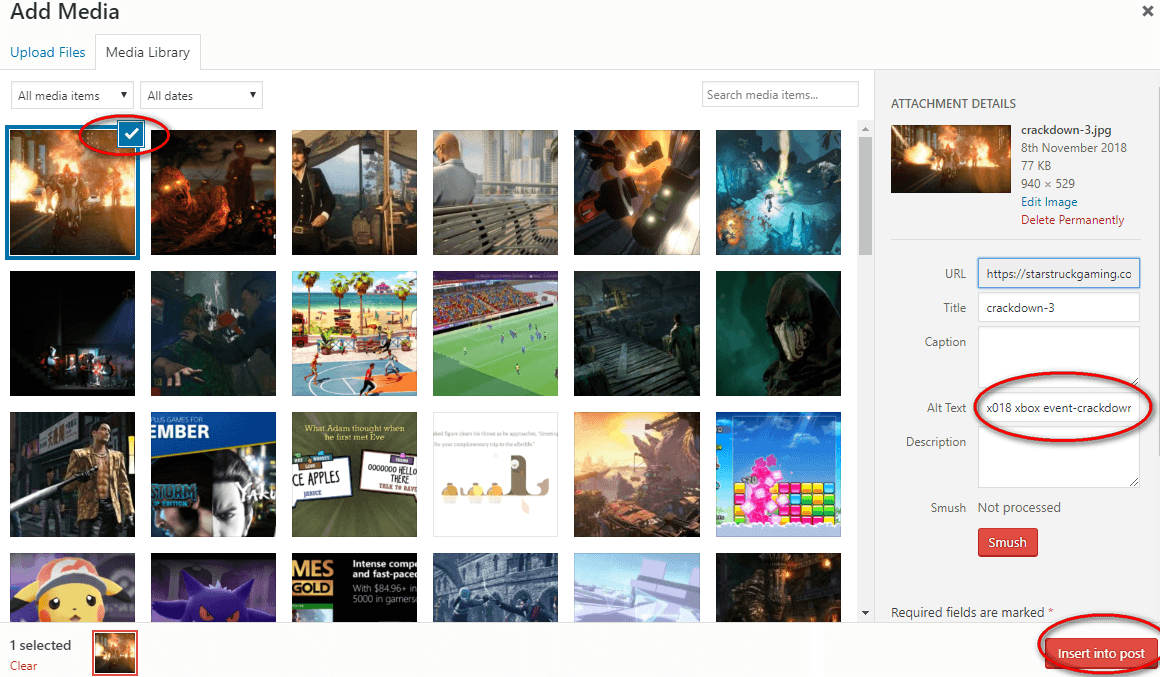Click Delete Permanently link

click(1073, 220)
